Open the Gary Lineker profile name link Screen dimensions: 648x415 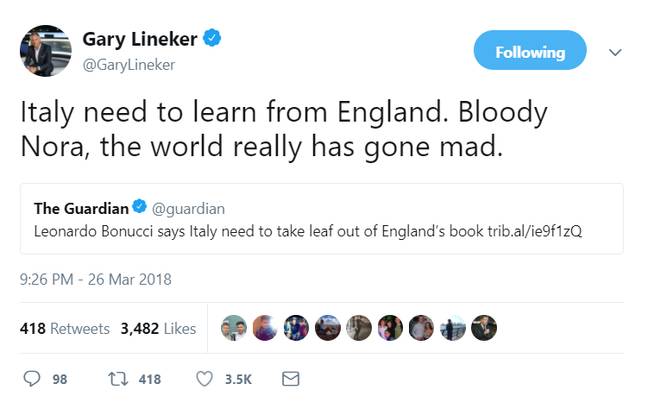coord(140,39)
